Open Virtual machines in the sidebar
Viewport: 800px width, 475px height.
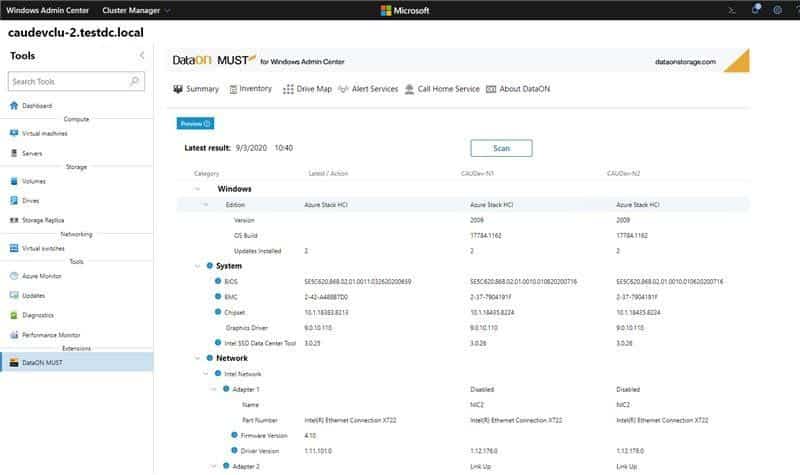coord(38,133)
